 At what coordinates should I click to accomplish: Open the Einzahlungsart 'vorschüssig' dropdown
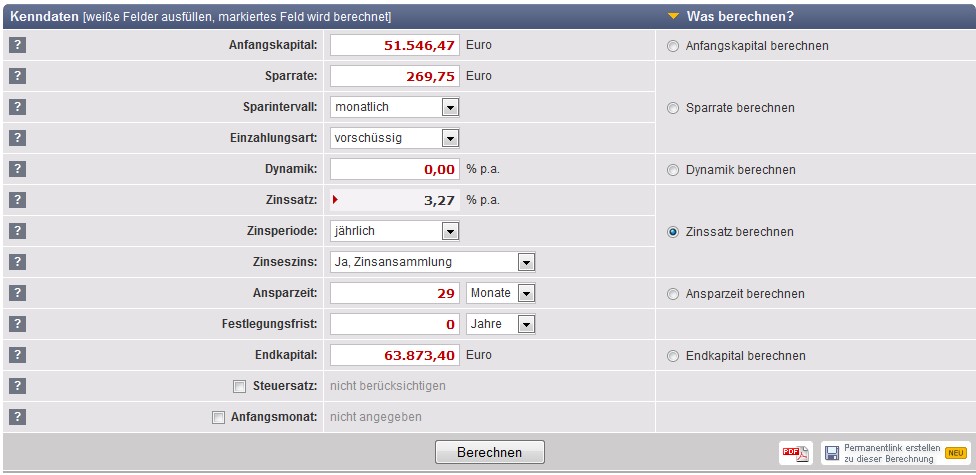tap(395, 138)
